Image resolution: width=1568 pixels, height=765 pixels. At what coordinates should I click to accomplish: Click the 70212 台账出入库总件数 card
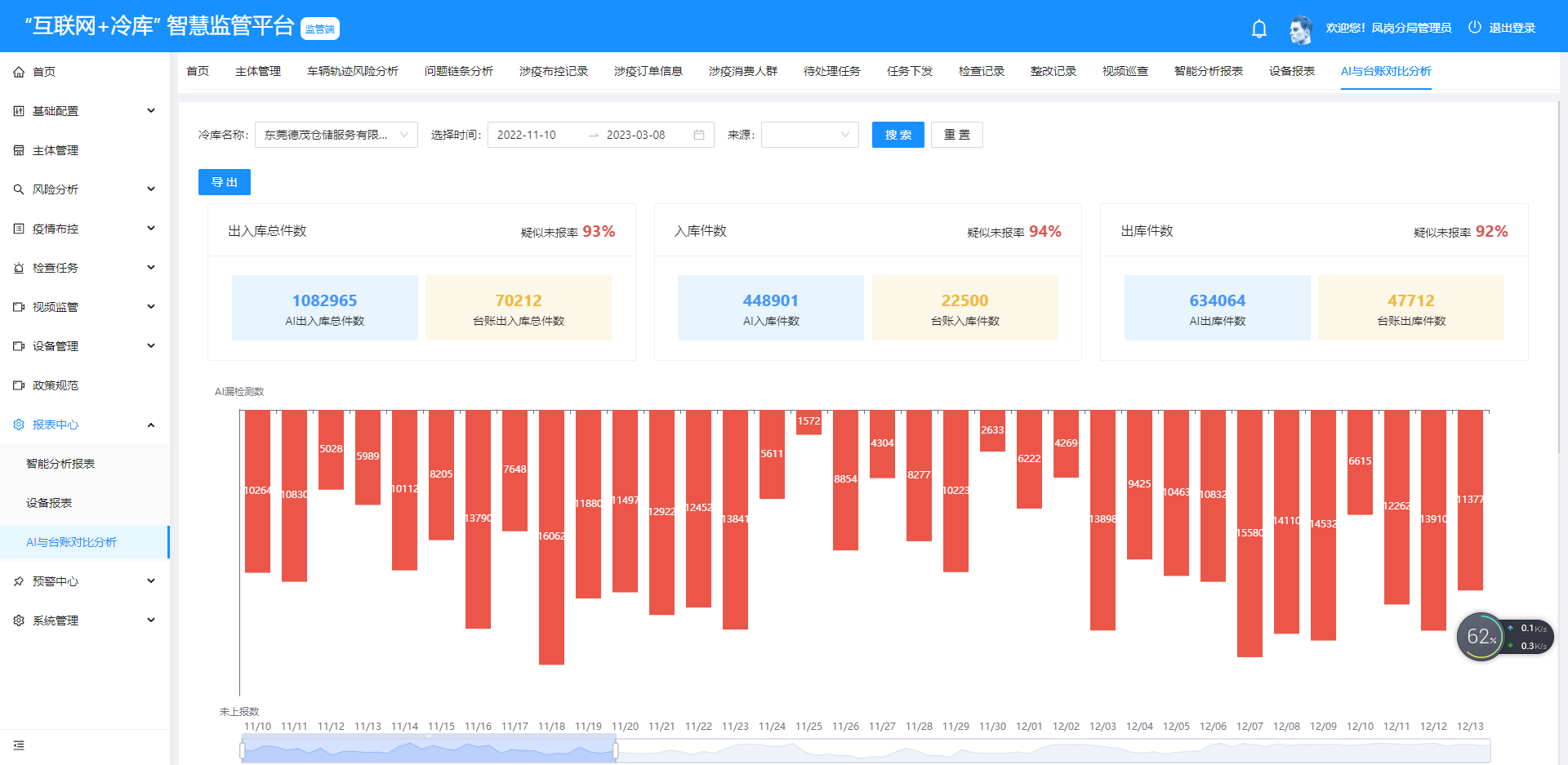519,308
